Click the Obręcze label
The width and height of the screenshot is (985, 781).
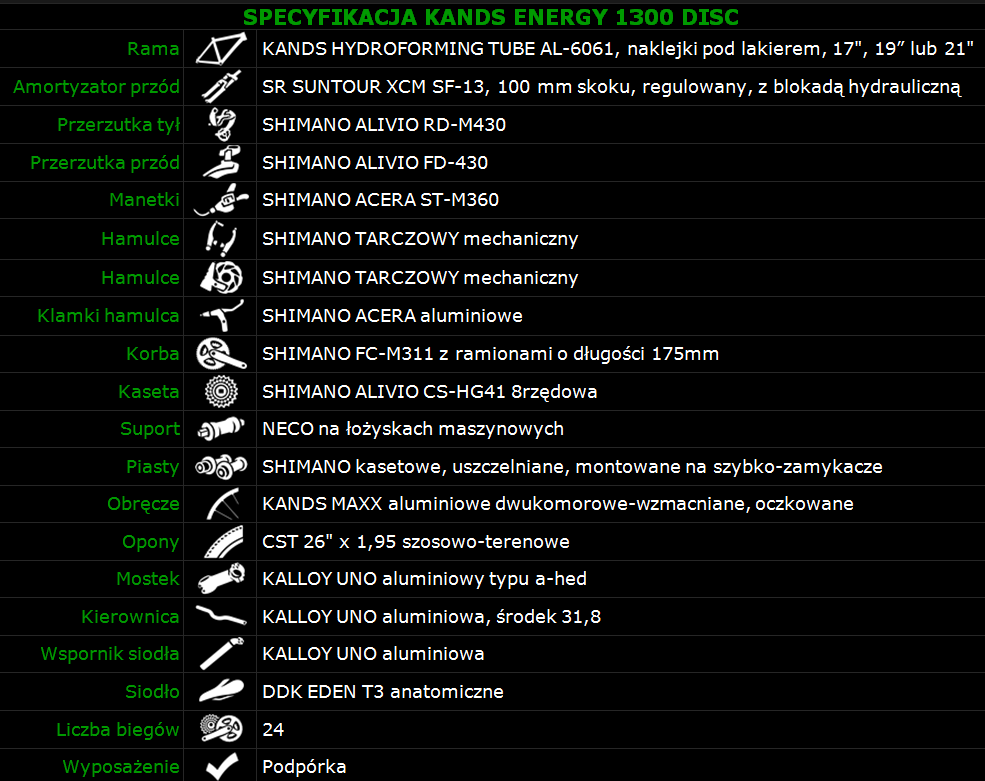(143, 504)
